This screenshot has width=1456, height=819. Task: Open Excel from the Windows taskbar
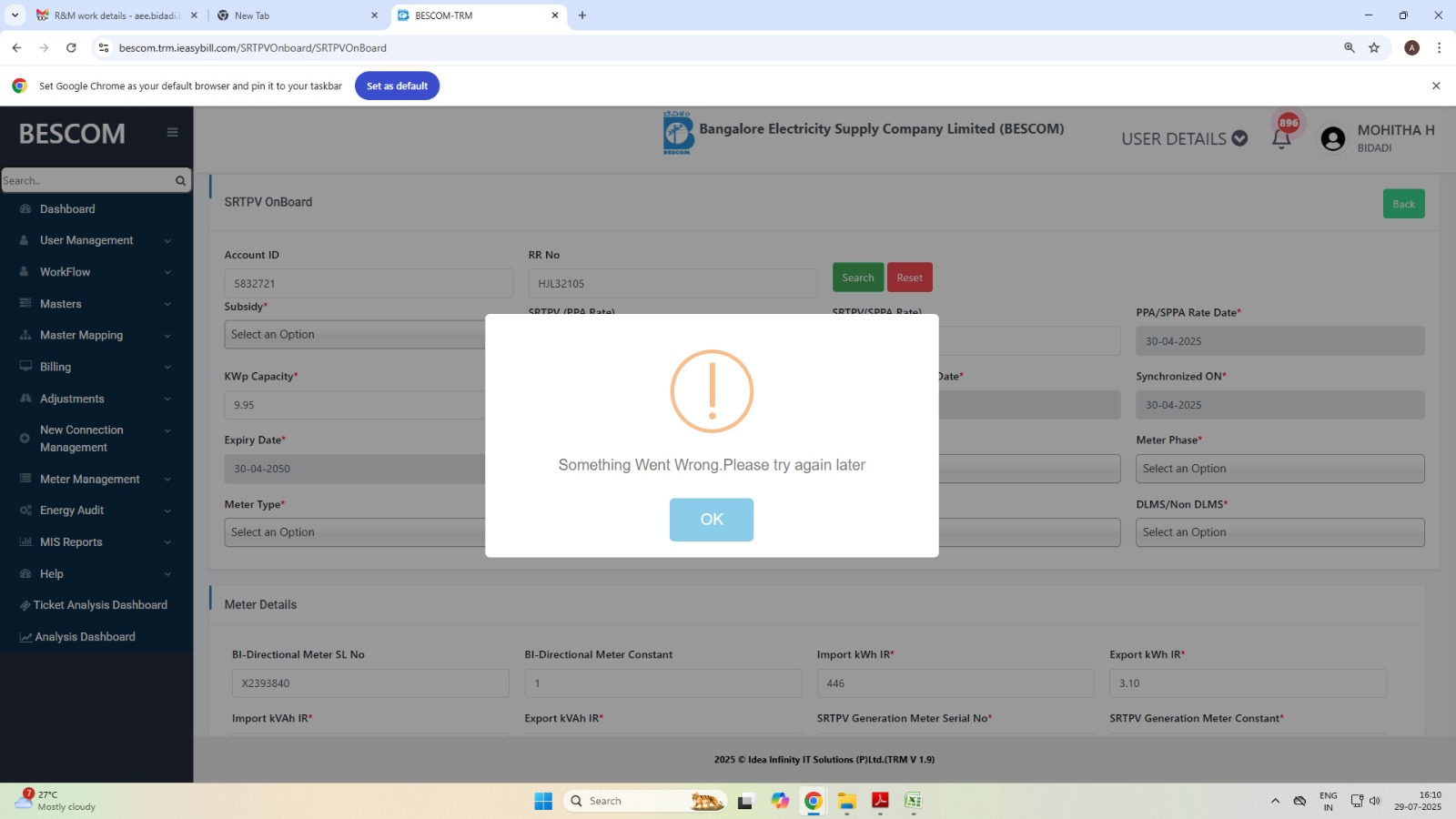913,801
